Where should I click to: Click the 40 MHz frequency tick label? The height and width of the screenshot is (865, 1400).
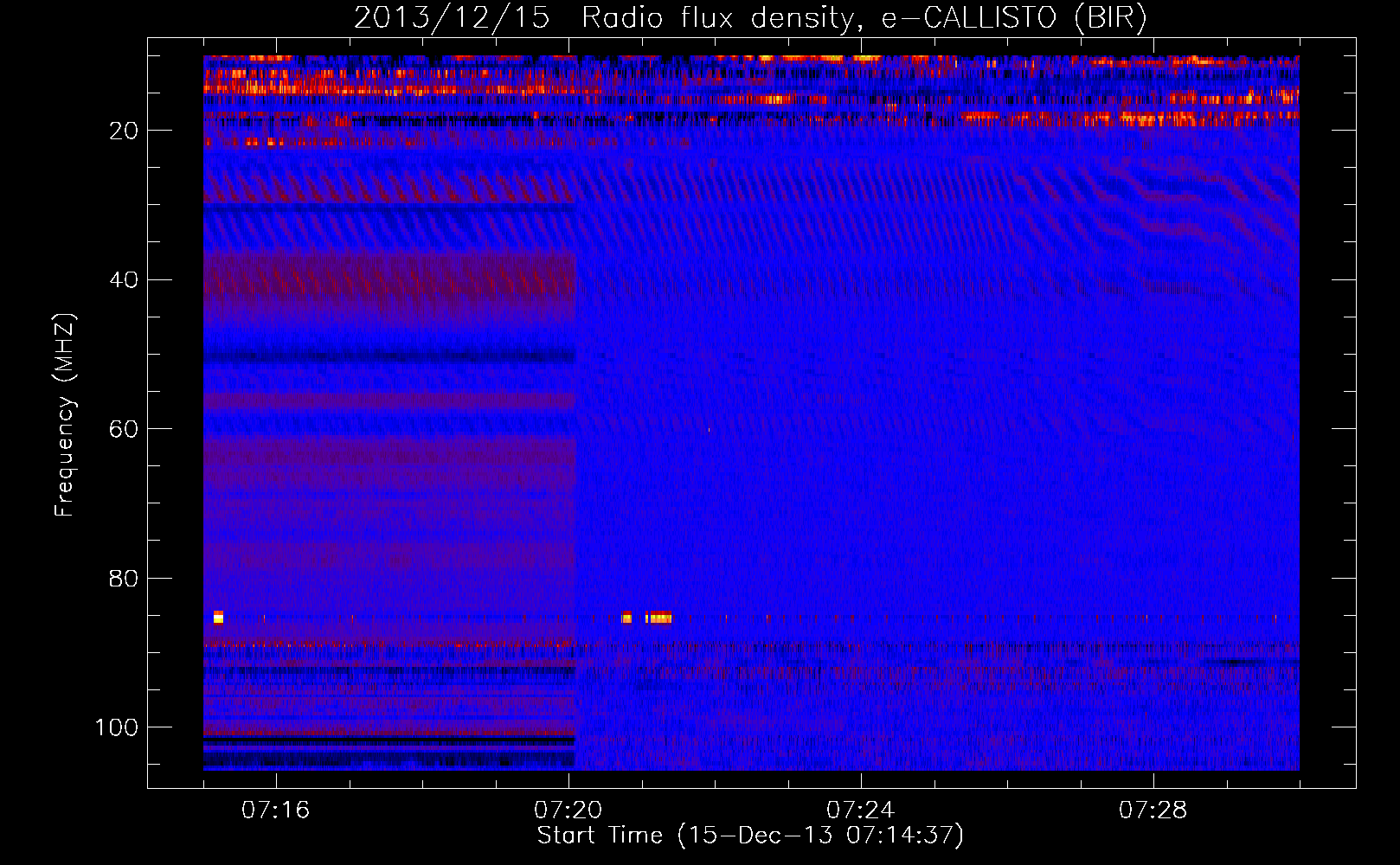coord(124,280)
